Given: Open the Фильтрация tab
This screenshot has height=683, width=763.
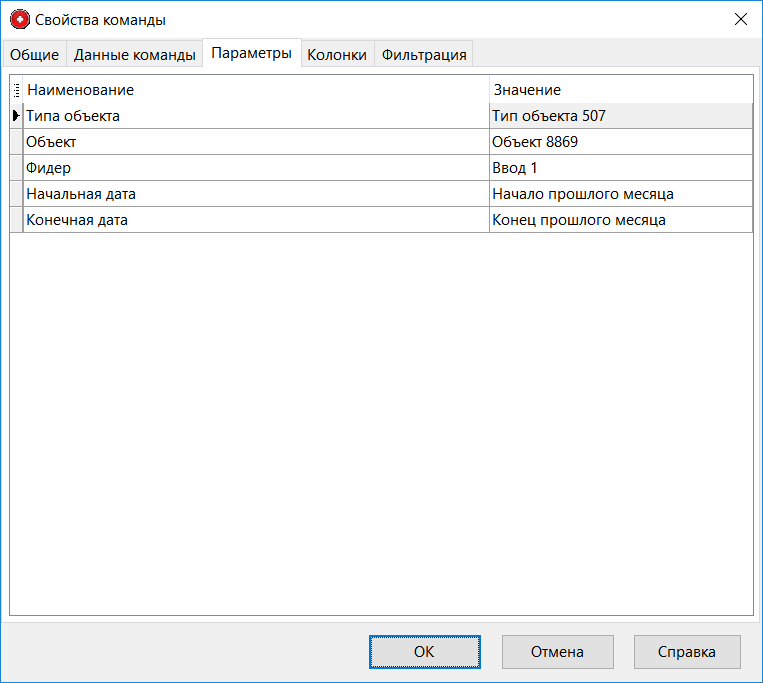Looking at the screenshot, I should click(424, 55).
